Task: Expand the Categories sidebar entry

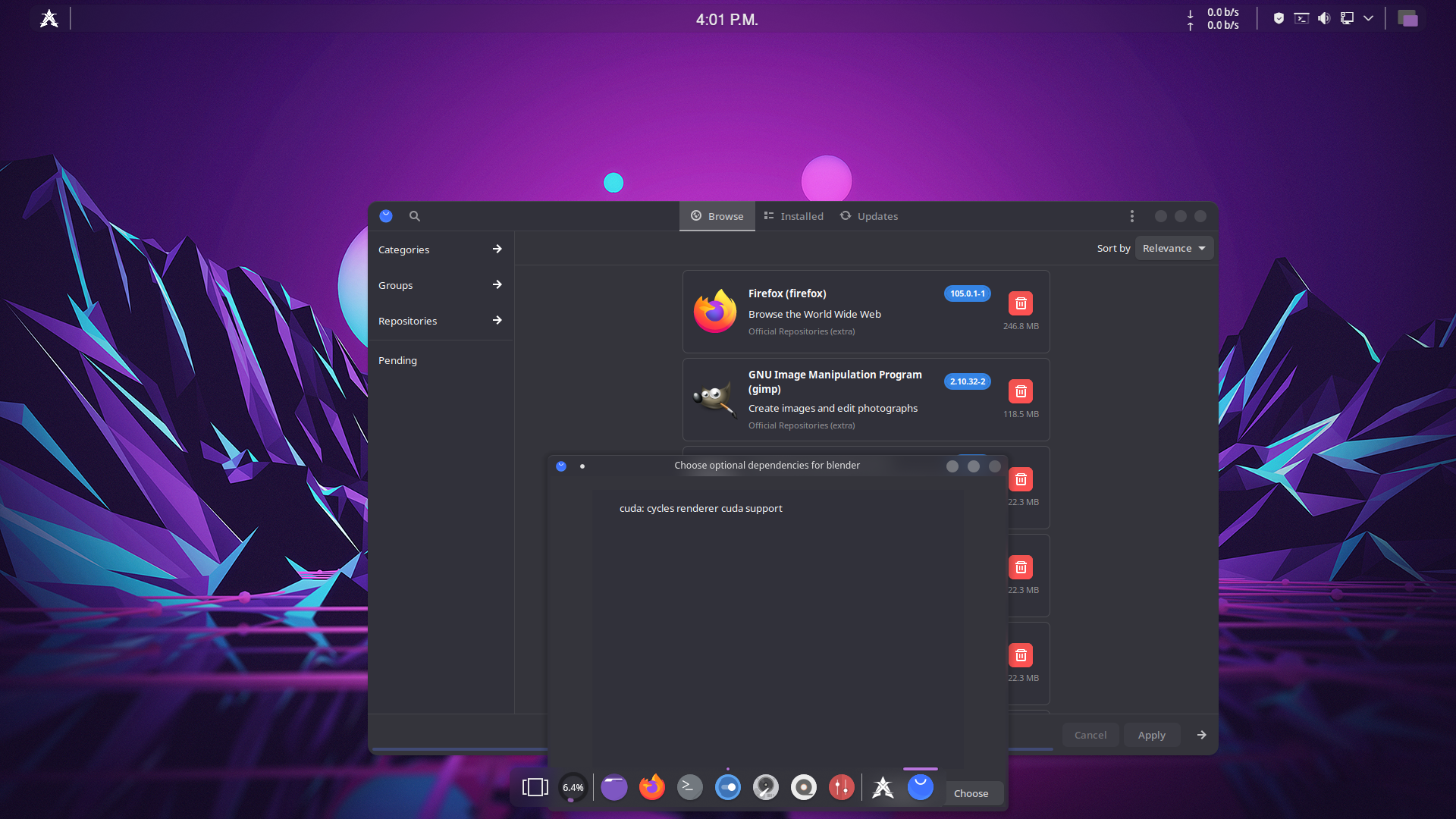Action: point(441,249)
